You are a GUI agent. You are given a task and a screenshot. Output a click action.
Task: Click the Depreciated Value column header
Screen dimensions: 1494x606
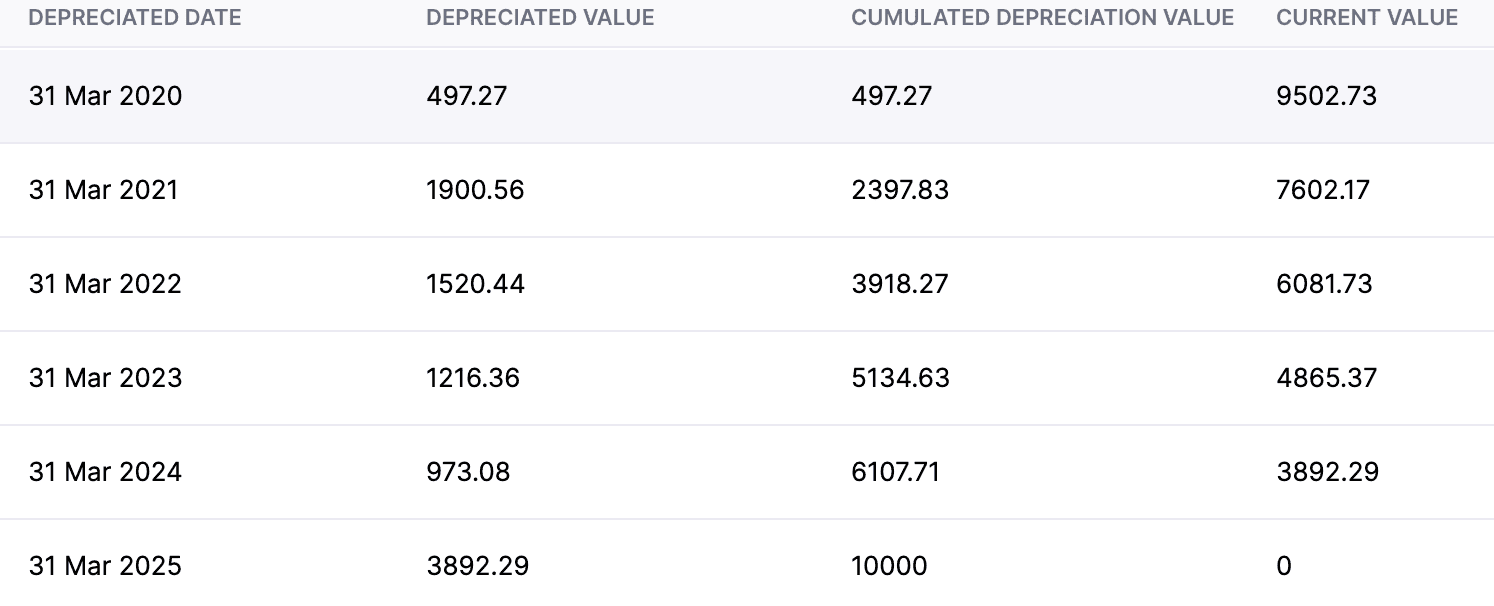click(x=540, y=18)
